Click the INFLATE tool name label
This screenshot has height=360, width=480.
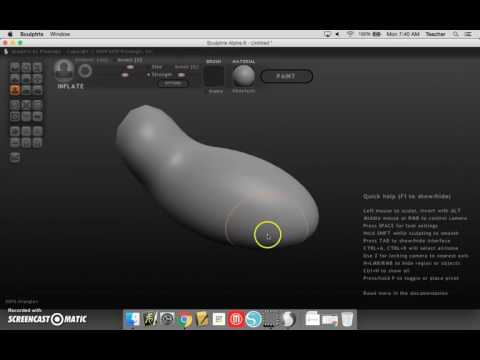click(71, 86)
